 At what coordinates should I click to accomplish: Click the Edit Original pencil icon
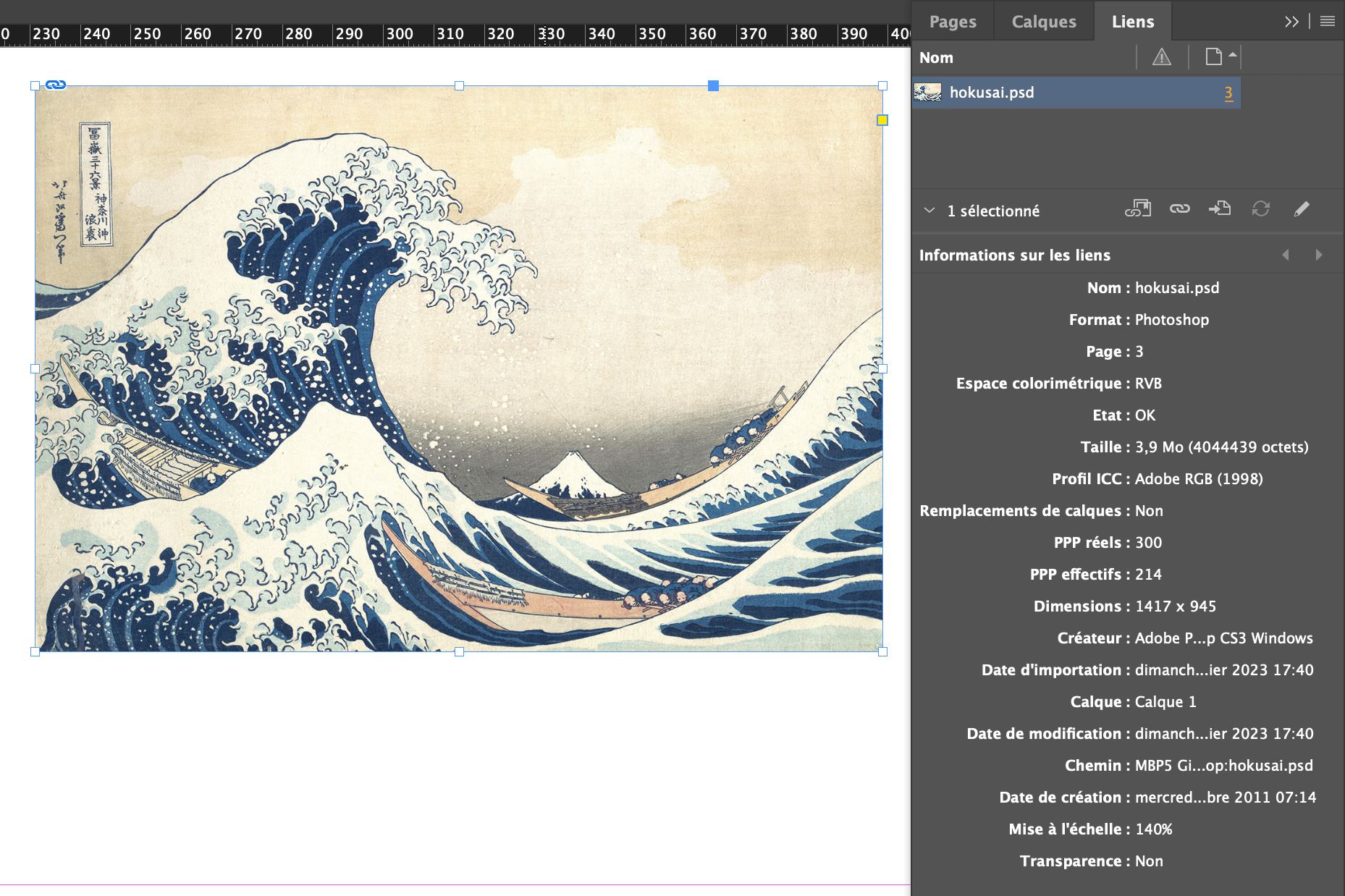click(x=1301, y=209)
